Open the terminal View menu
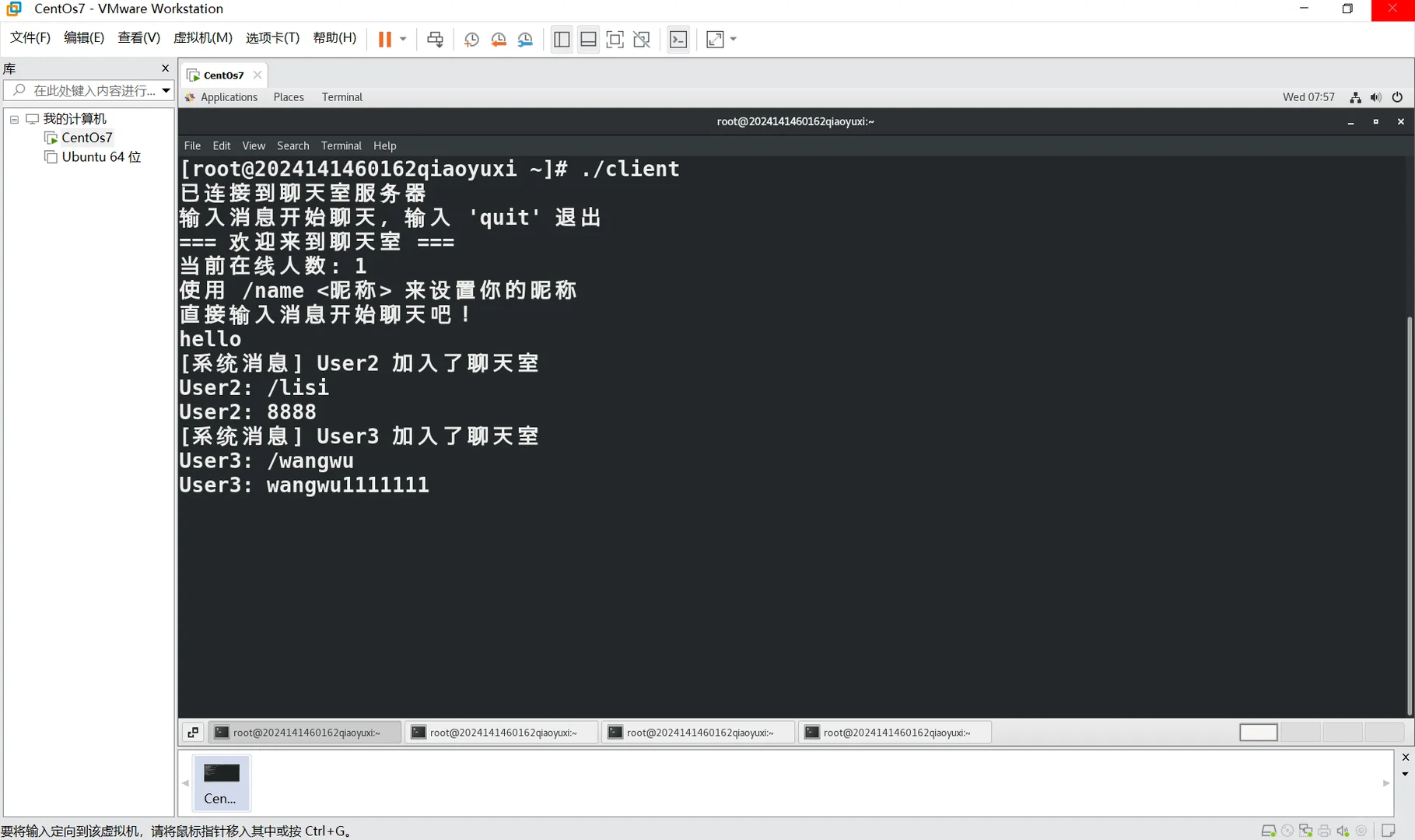 tap(254, 146)
